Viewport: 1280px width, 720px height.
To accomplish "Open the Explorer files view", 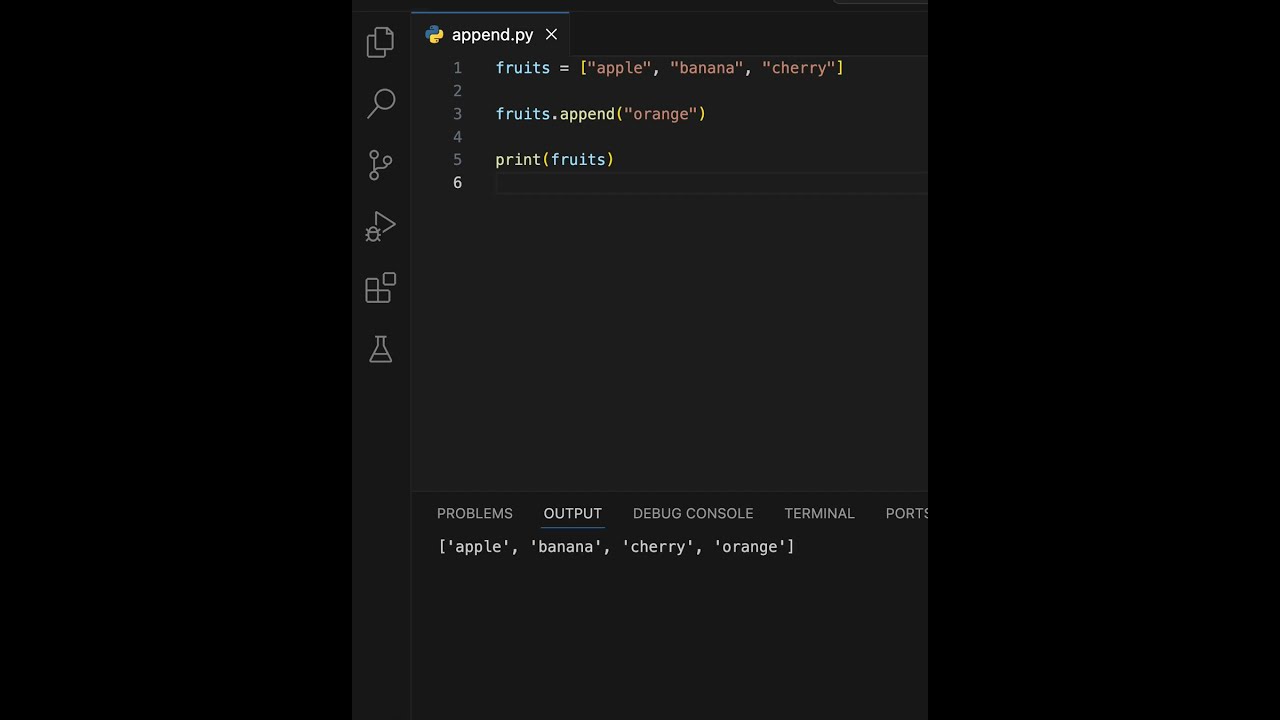I will click(x=380, y=42).
